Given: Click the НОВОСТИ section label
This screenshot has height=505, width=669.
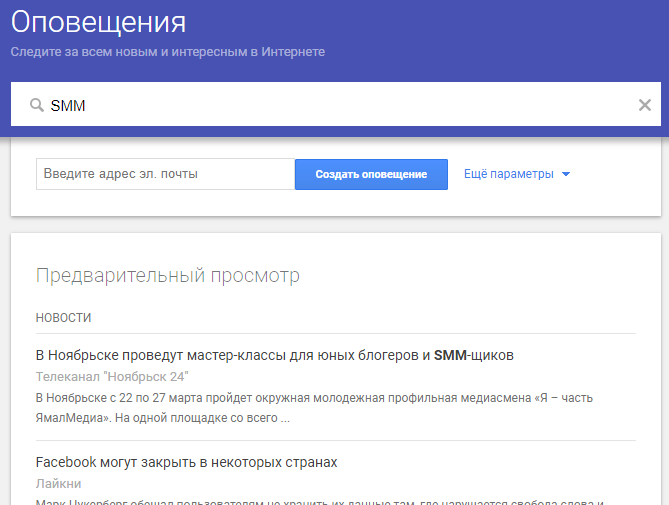Looking at the screenshot, I should point(64,317).
